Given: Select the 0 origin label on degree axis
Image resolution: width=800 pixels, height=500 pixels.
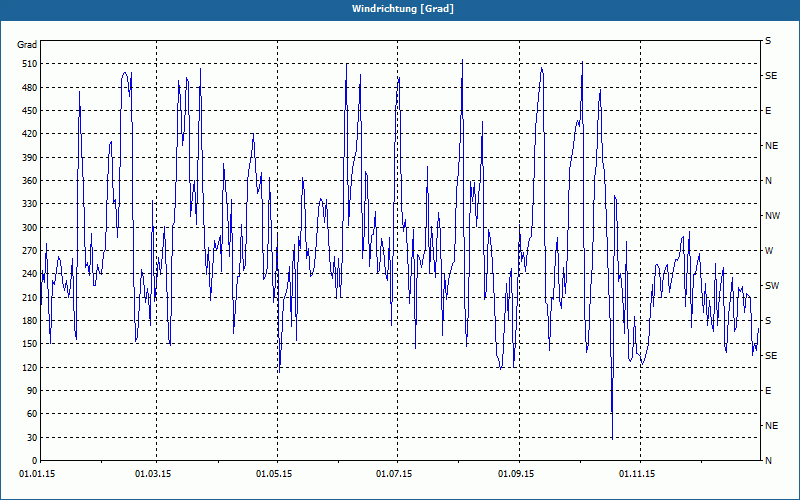Looking at the screenshot, I should click(x=34, y=461).
